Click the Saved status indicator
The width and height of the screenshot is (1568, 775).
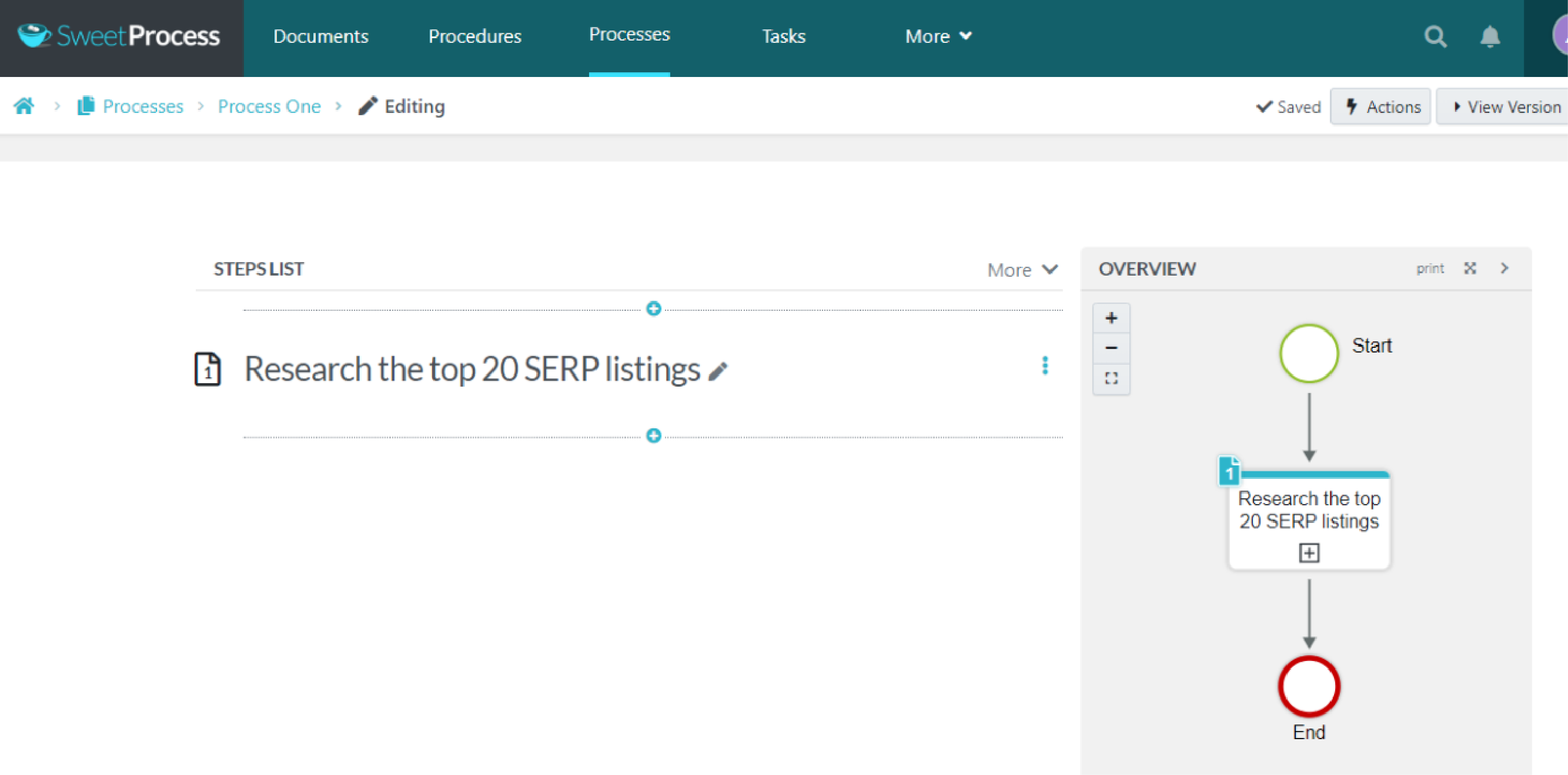click(1288, 106)
